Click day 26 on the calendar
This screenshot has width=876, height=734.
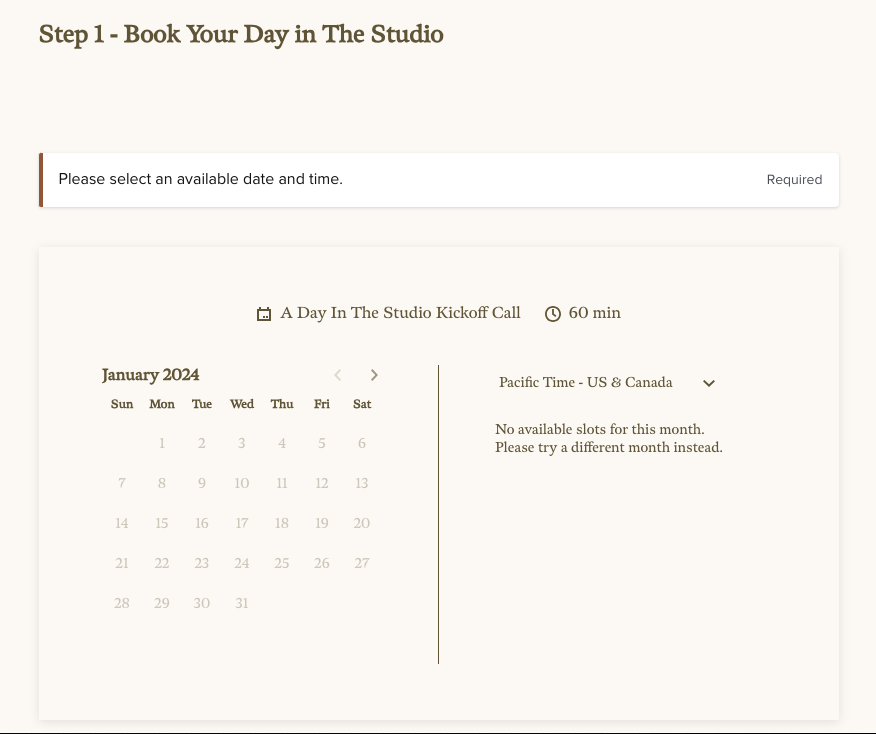click(322, 563)
